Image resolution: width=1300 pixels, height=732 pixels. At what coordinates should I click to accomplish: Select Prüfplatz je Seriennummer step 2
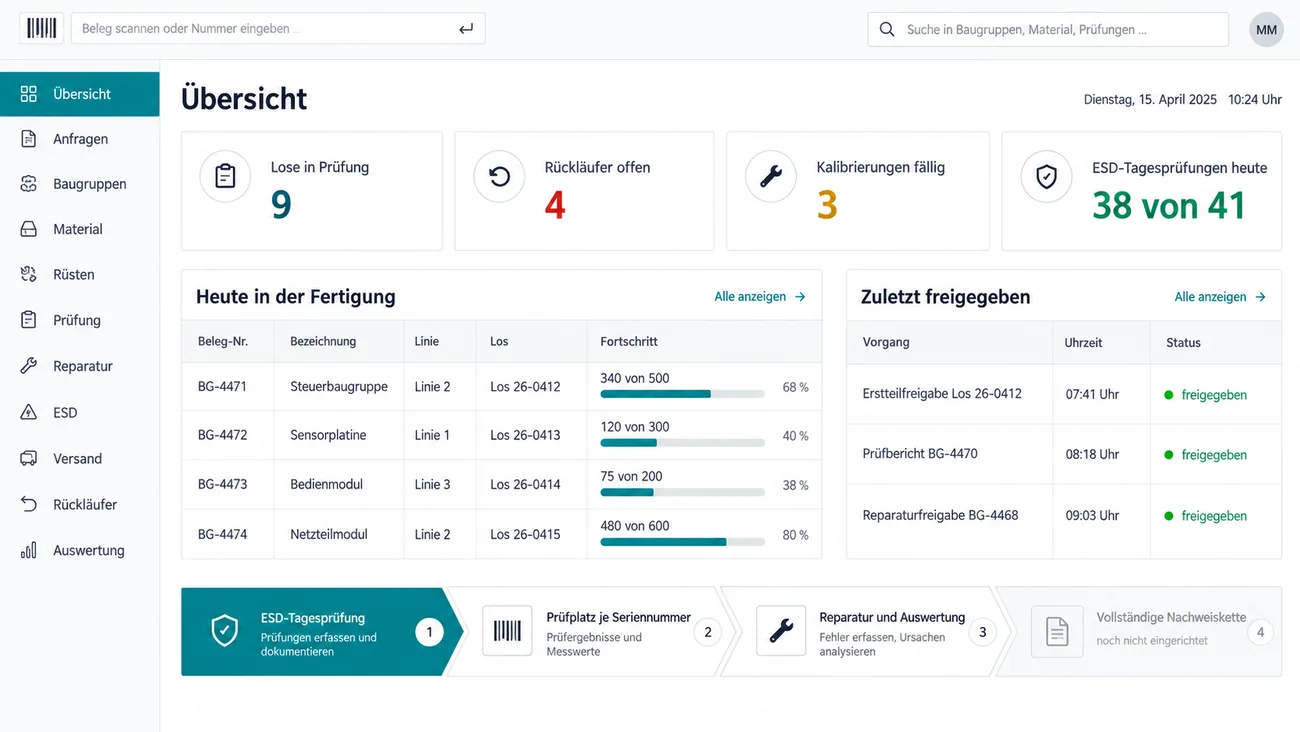click(x=594, y=631)
